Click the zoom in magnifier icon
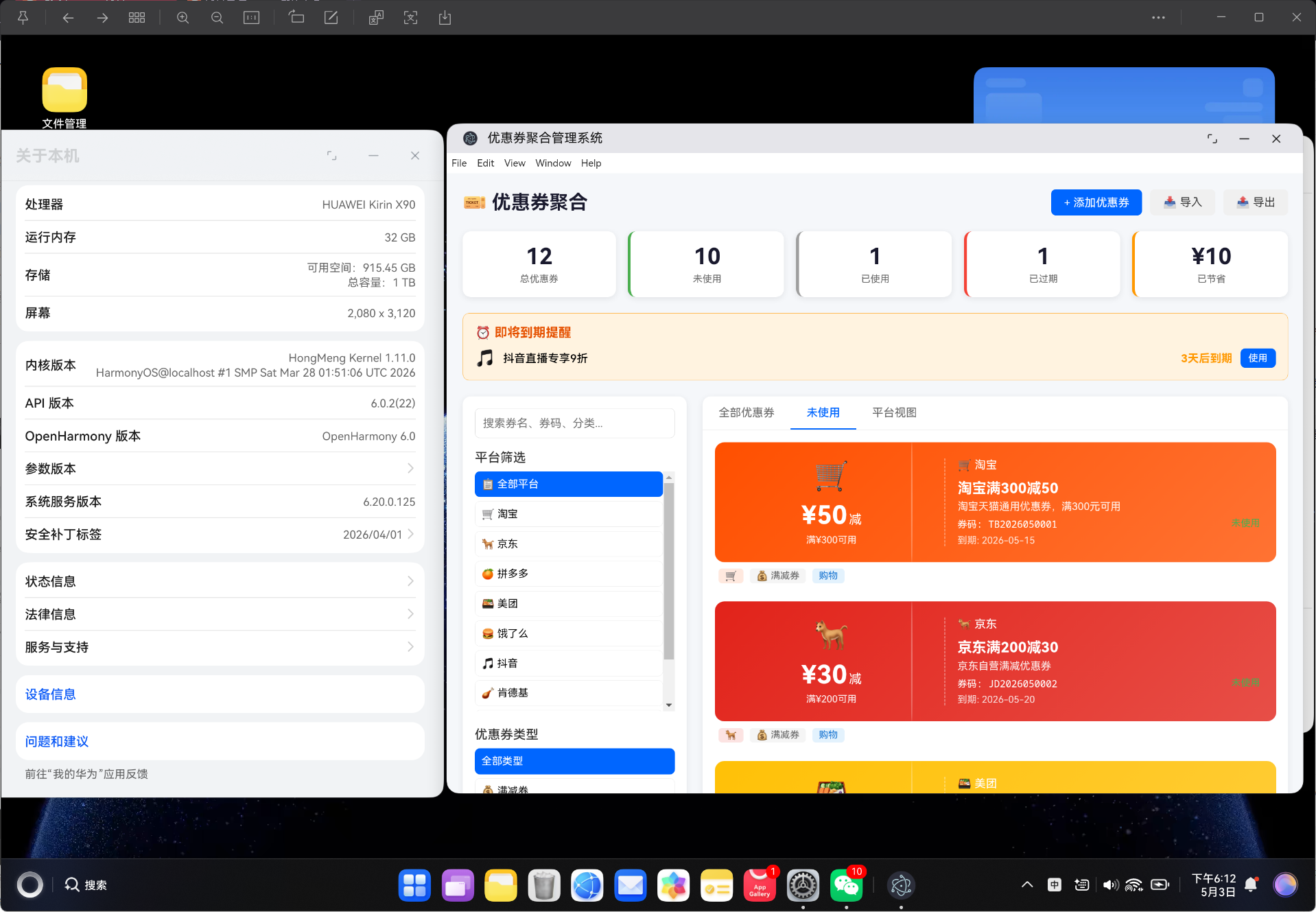 pyautogui.click(x=183, y=18)
